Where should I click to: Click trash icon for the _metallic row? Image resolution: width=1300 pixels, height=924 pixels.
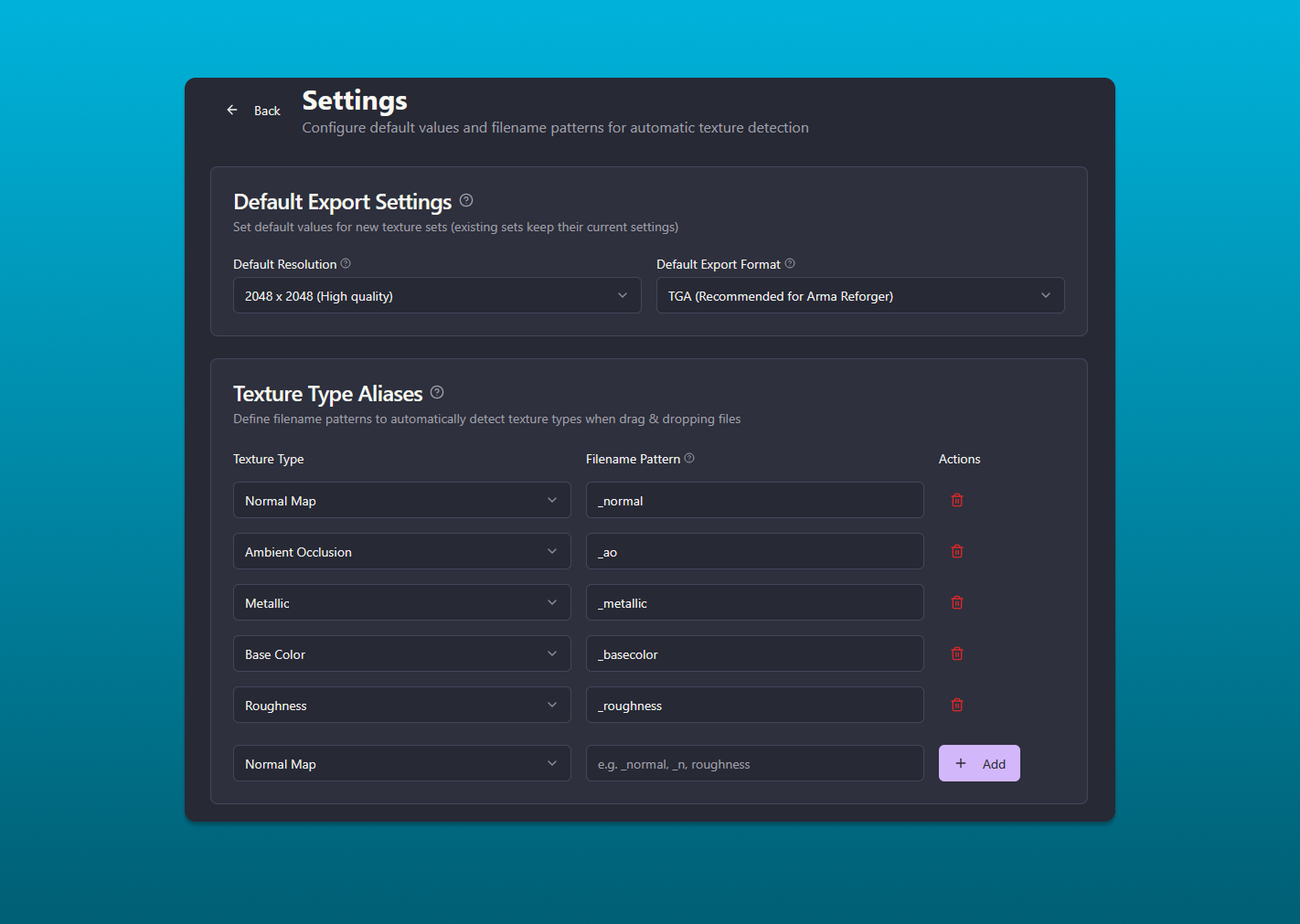click(x=956, y=602)
